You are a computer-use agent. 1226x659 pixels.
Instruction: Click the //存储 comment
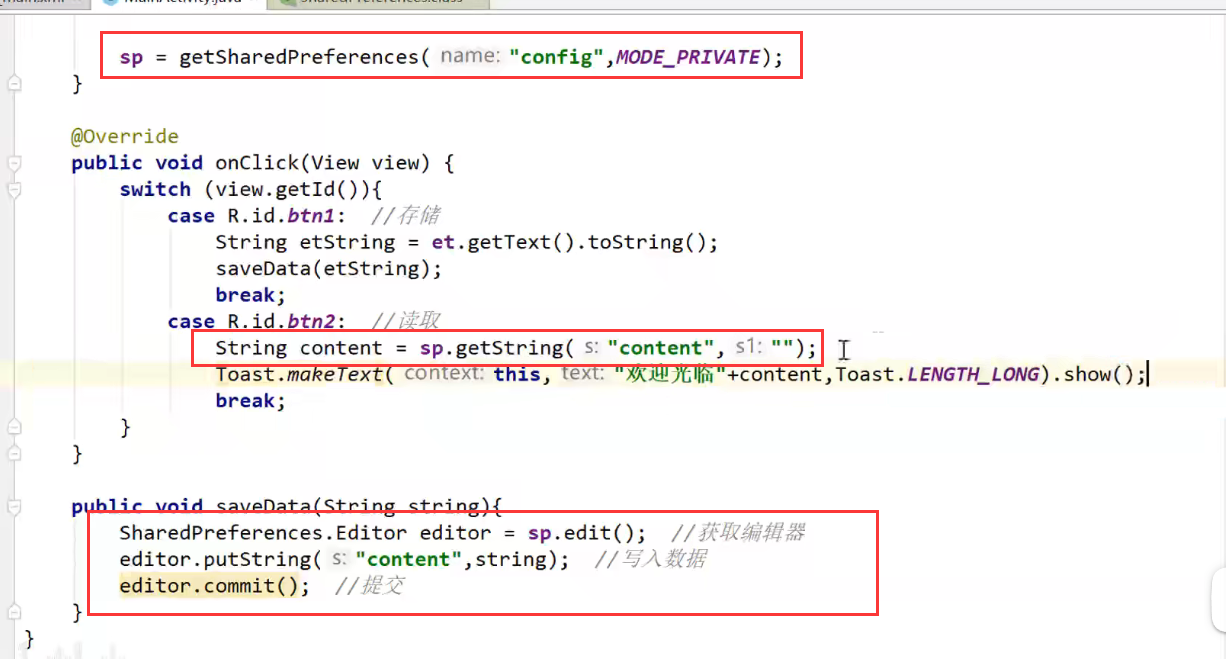pyautogui.click(x=405, y=216)
